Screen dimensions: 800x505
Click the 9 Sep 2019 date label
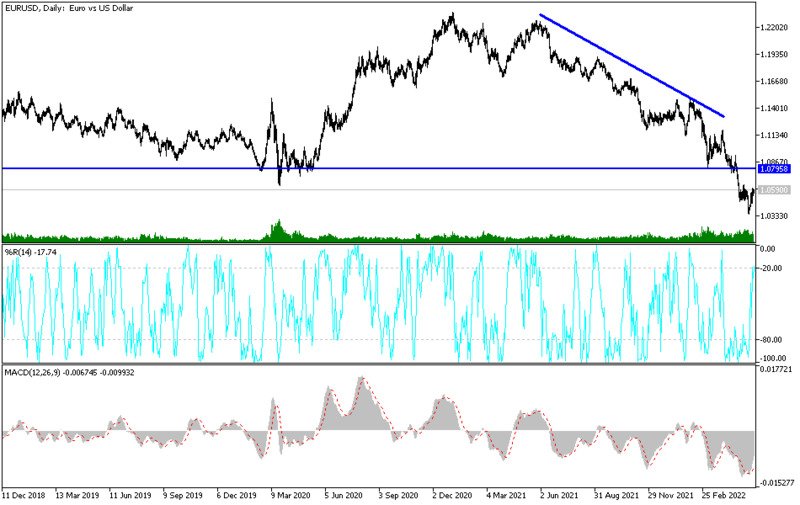pos(183,495)
